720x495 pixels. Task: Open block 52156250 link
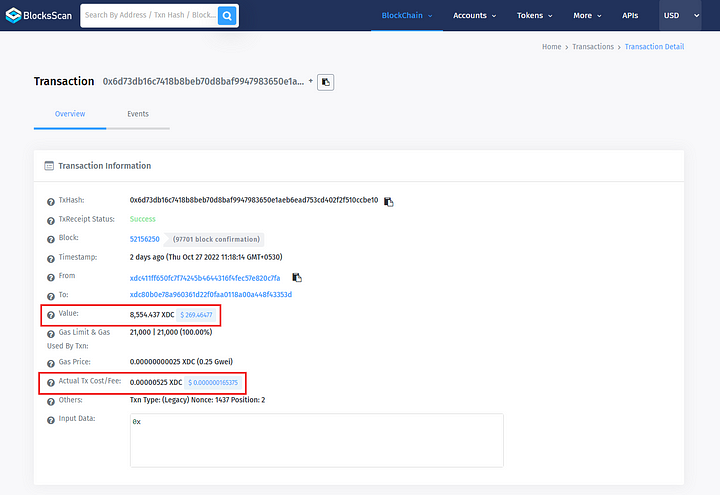tap(144, 239)
